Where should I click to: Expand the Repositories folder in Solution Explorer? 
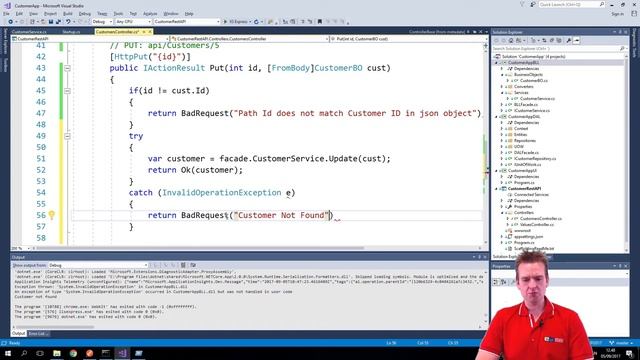click(x=502, y=140)
